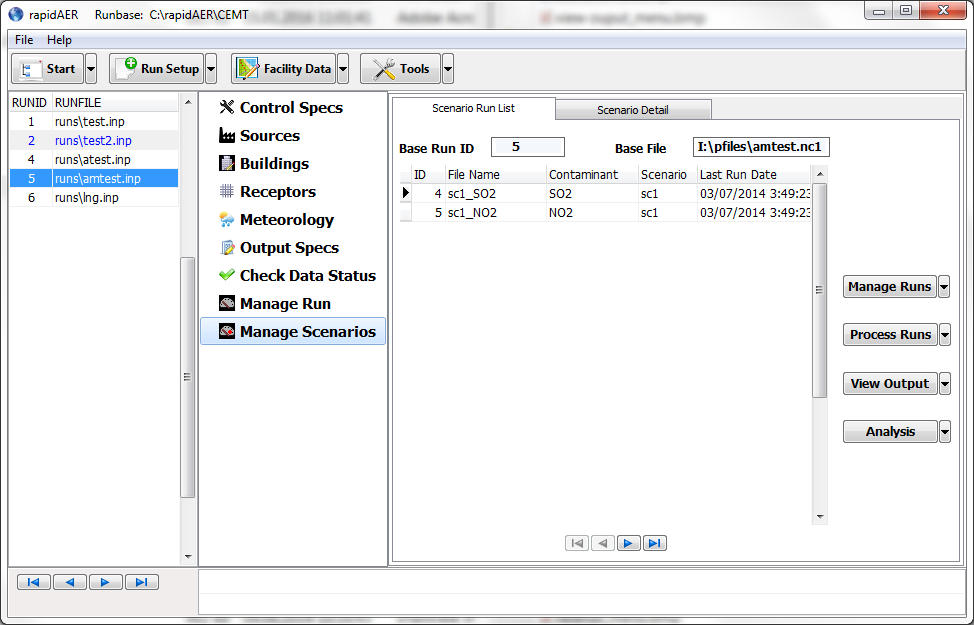Expand the Manage Runs dropdown arrow
Screen dimensions: 974x625
pos(944,287)
